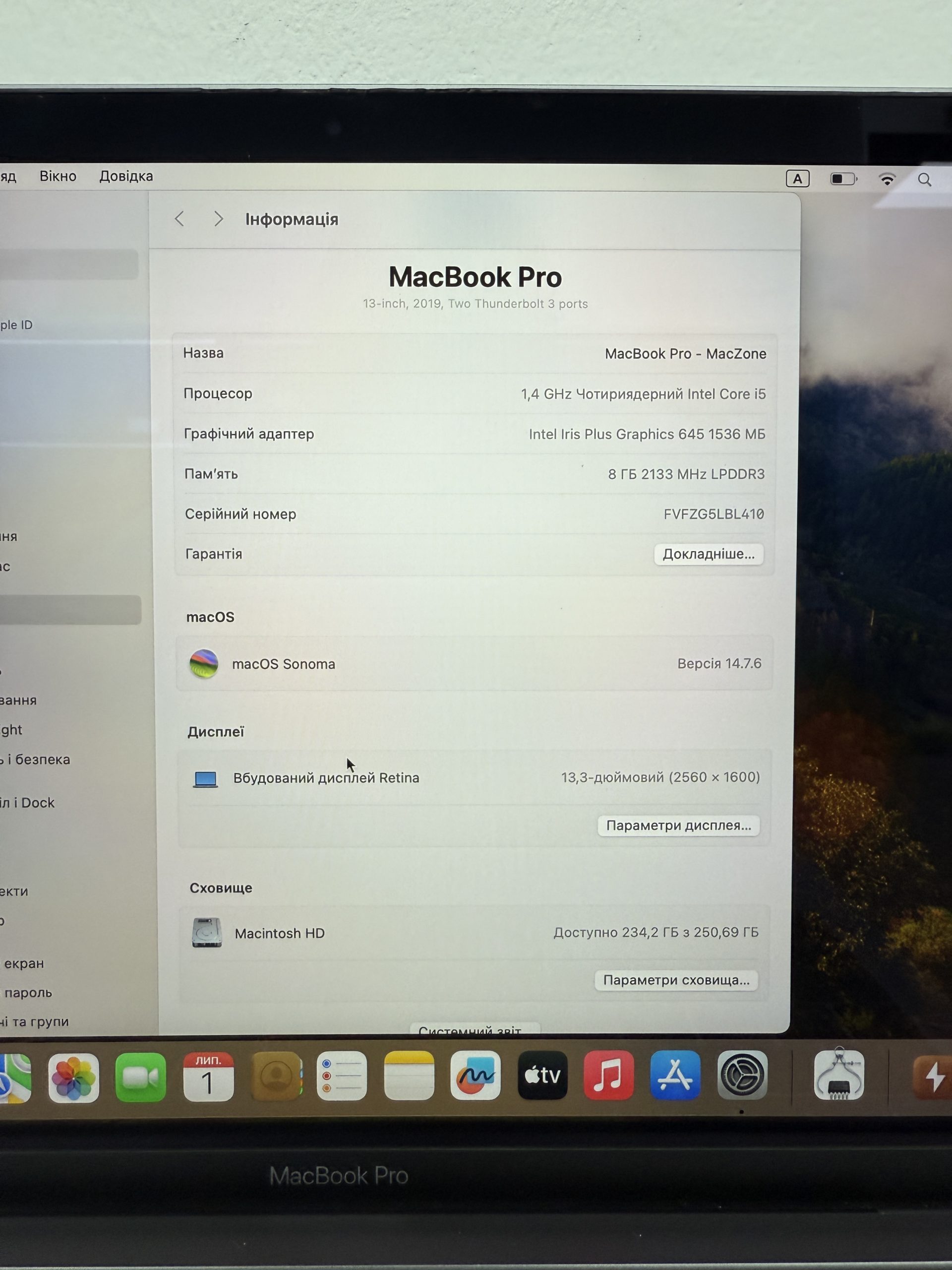This screenshot has height=1270, width=952.
Task: Open the Apple TV app in the Dock
Action: point(542,1075)
